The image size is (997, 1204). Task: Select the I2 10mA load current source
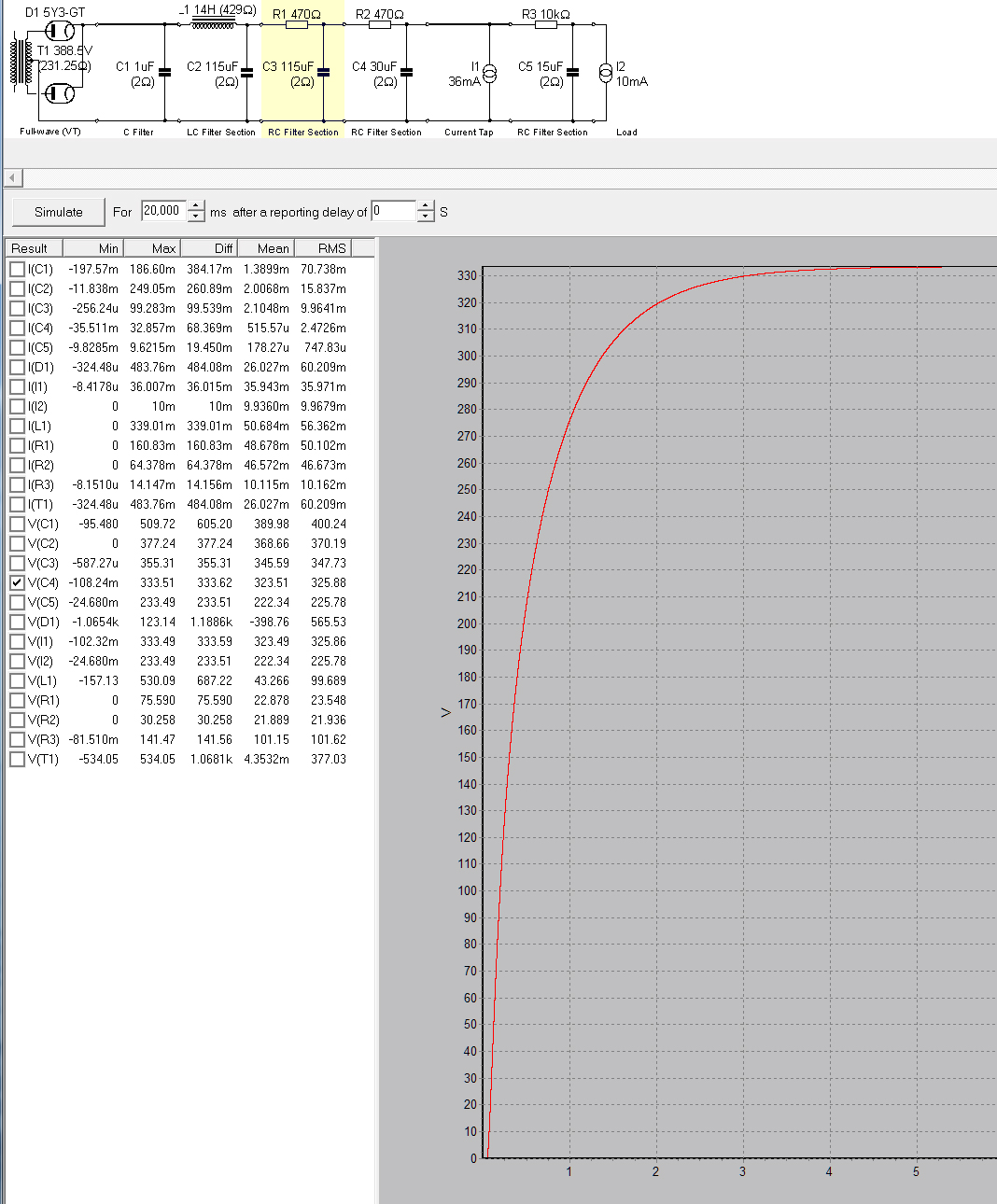click(x=606, y=73)
